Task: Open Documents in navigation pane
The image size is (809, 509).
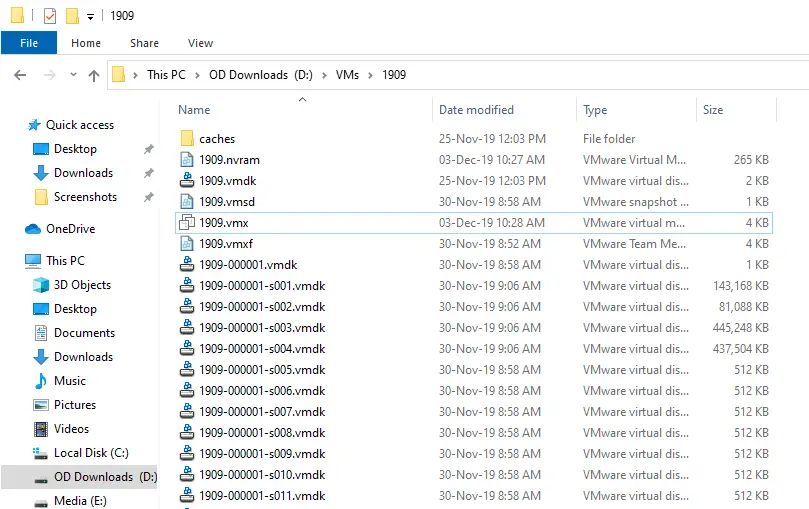Action: [84, 333]
